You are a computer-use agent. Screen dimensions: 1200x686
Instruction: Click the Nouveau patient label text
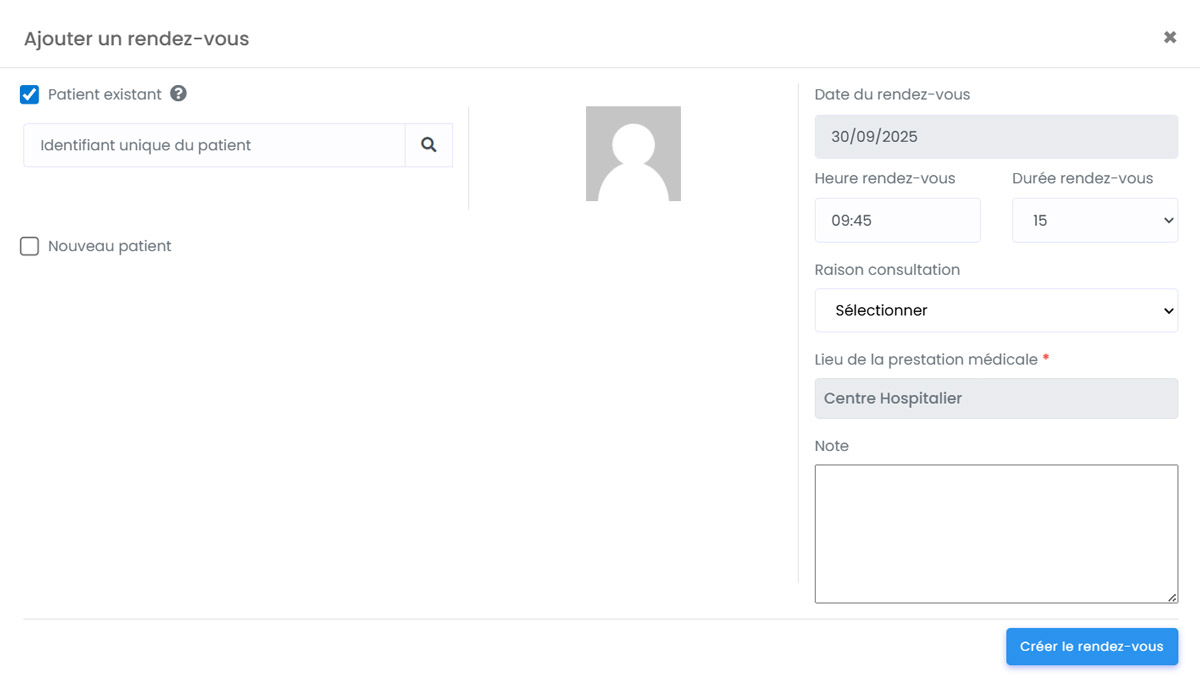pos(110,246)
